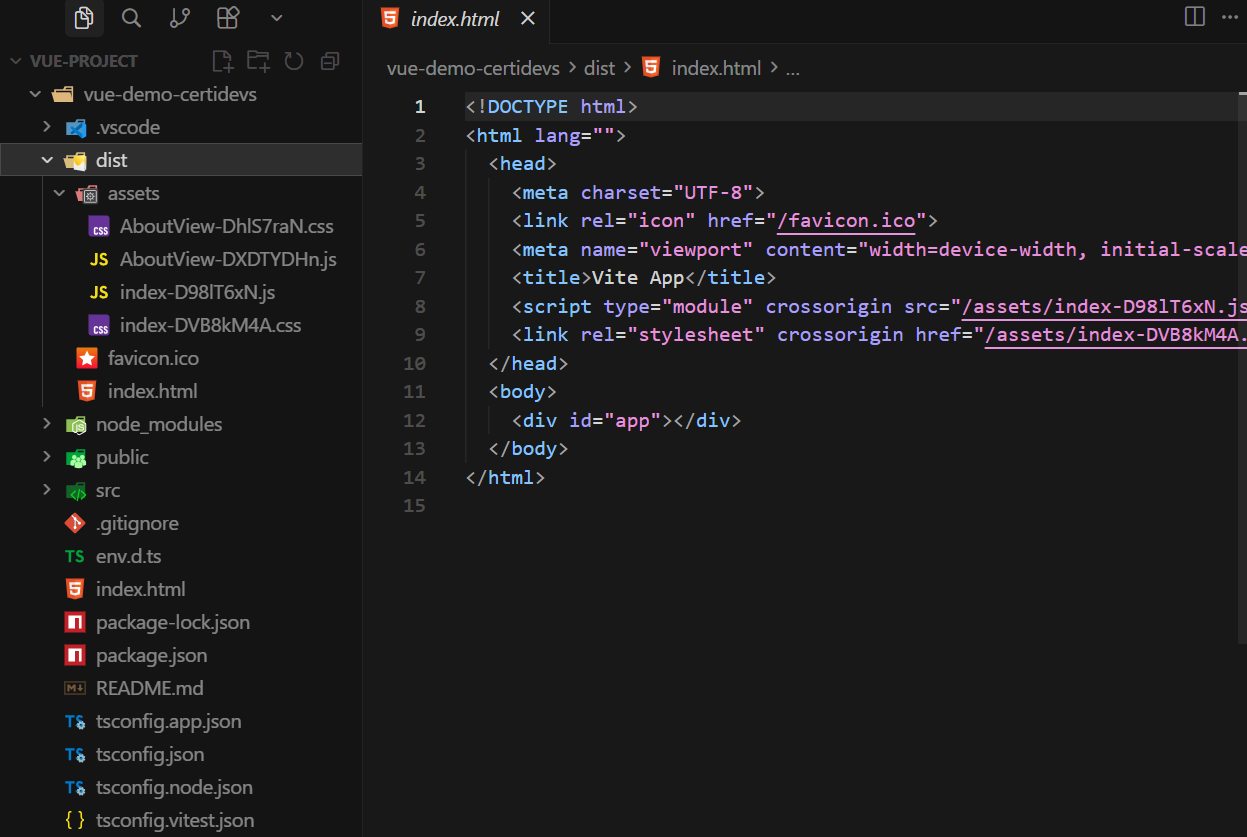Collapse the VUE-PROJECT root section
Image resolution: width=1247 pixels, height=837 pixels.
pos(15,61)
